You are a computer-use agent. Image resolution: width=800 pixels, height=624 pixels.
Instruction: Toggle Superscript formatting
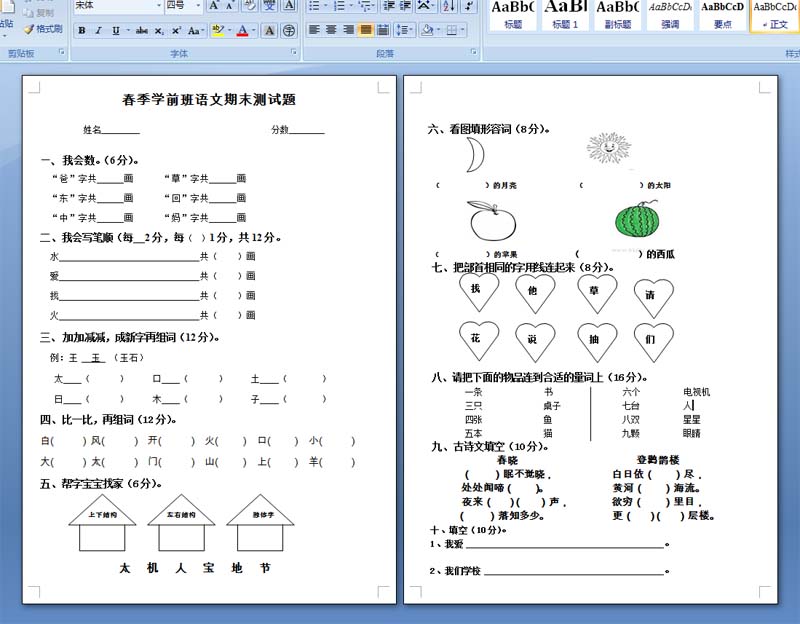click(x=176, y=31)
